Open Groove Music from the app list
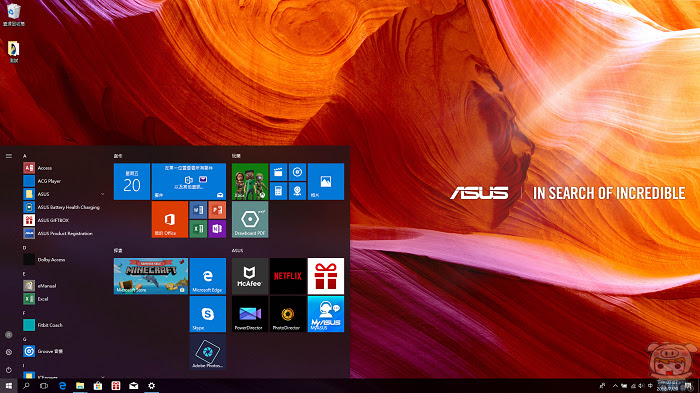The image size is (700, 393). coord(64,351)
